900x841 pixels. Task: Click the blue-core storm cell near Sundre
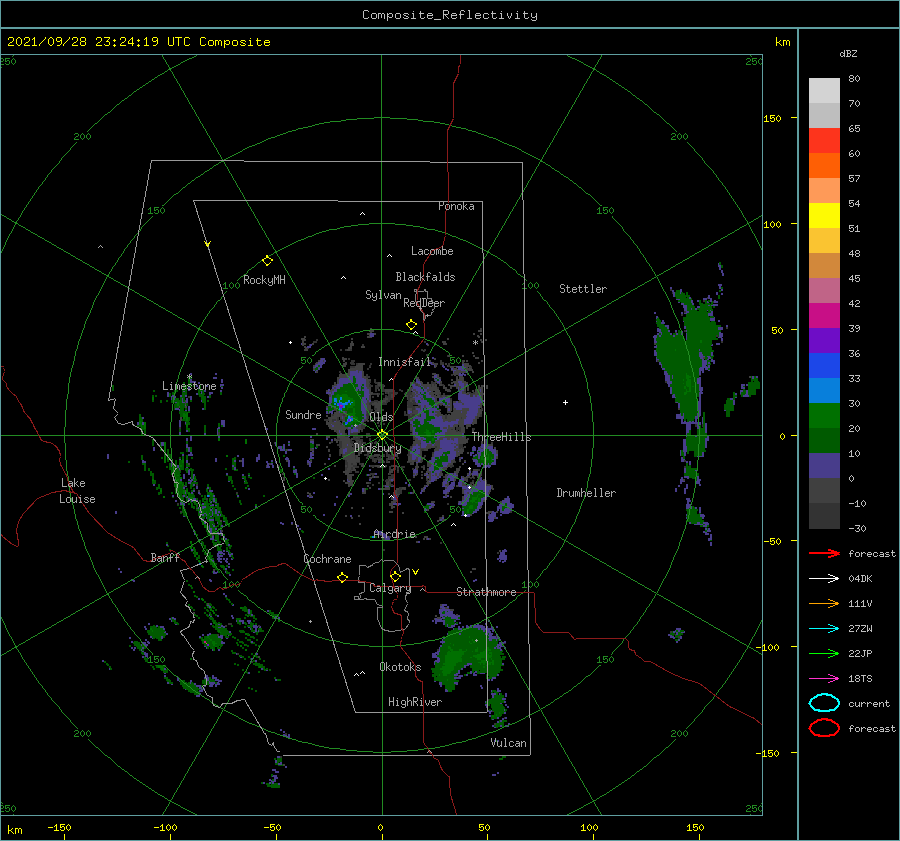click(346, 402)
